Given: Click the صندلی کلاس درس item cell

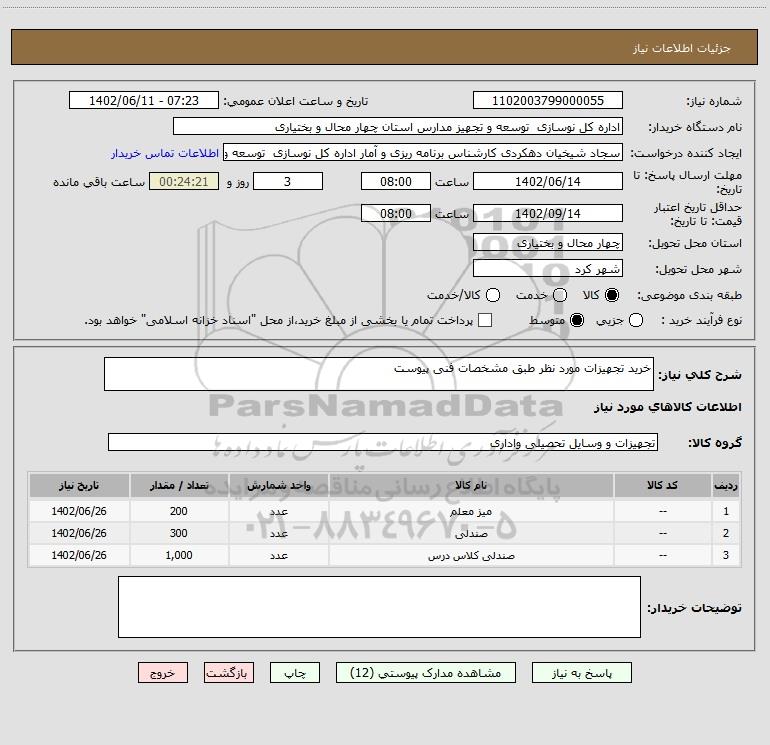Looking at the screenshot, I should (x=471, y=555).
